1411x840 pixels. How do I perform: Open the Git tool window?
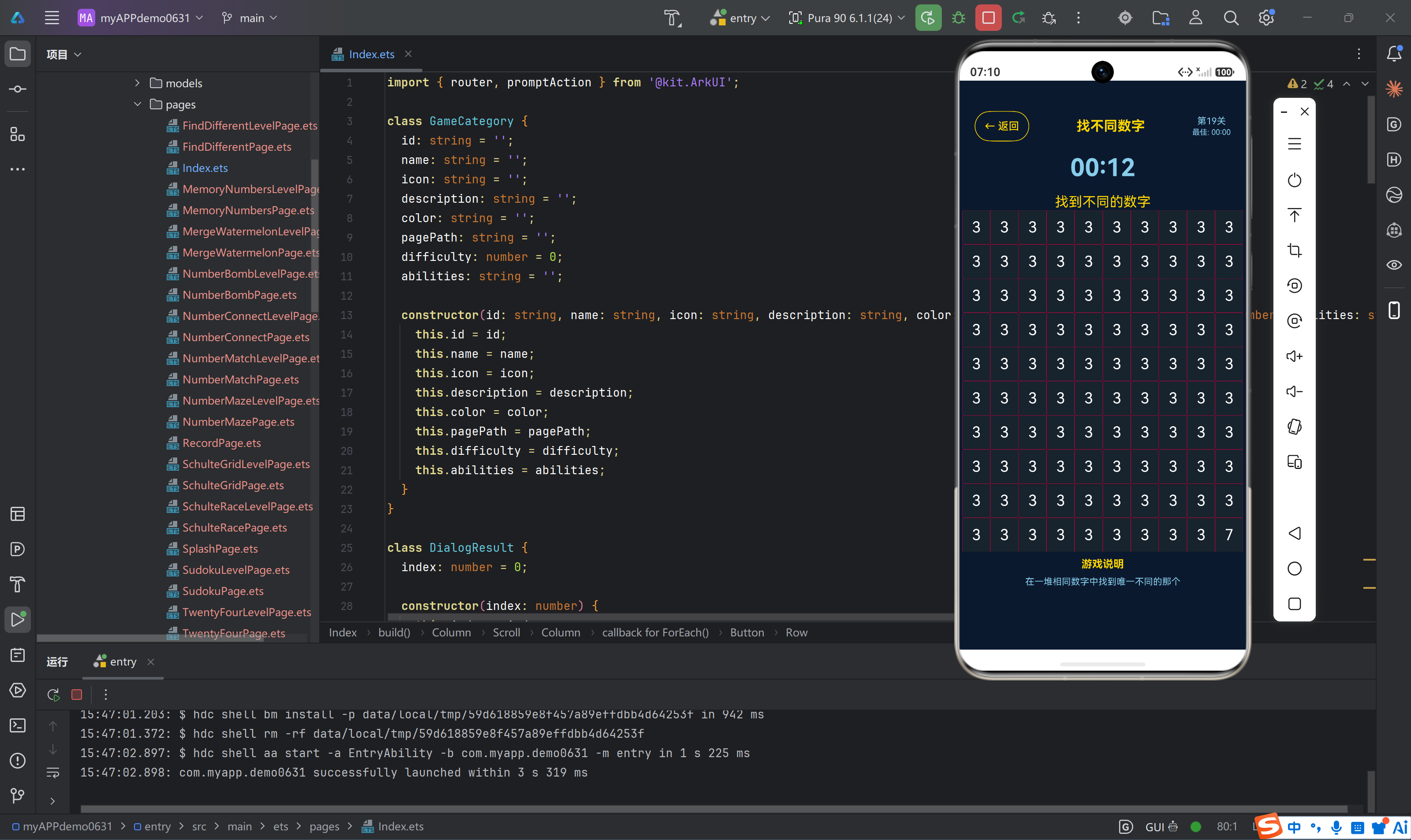(18, 795)
